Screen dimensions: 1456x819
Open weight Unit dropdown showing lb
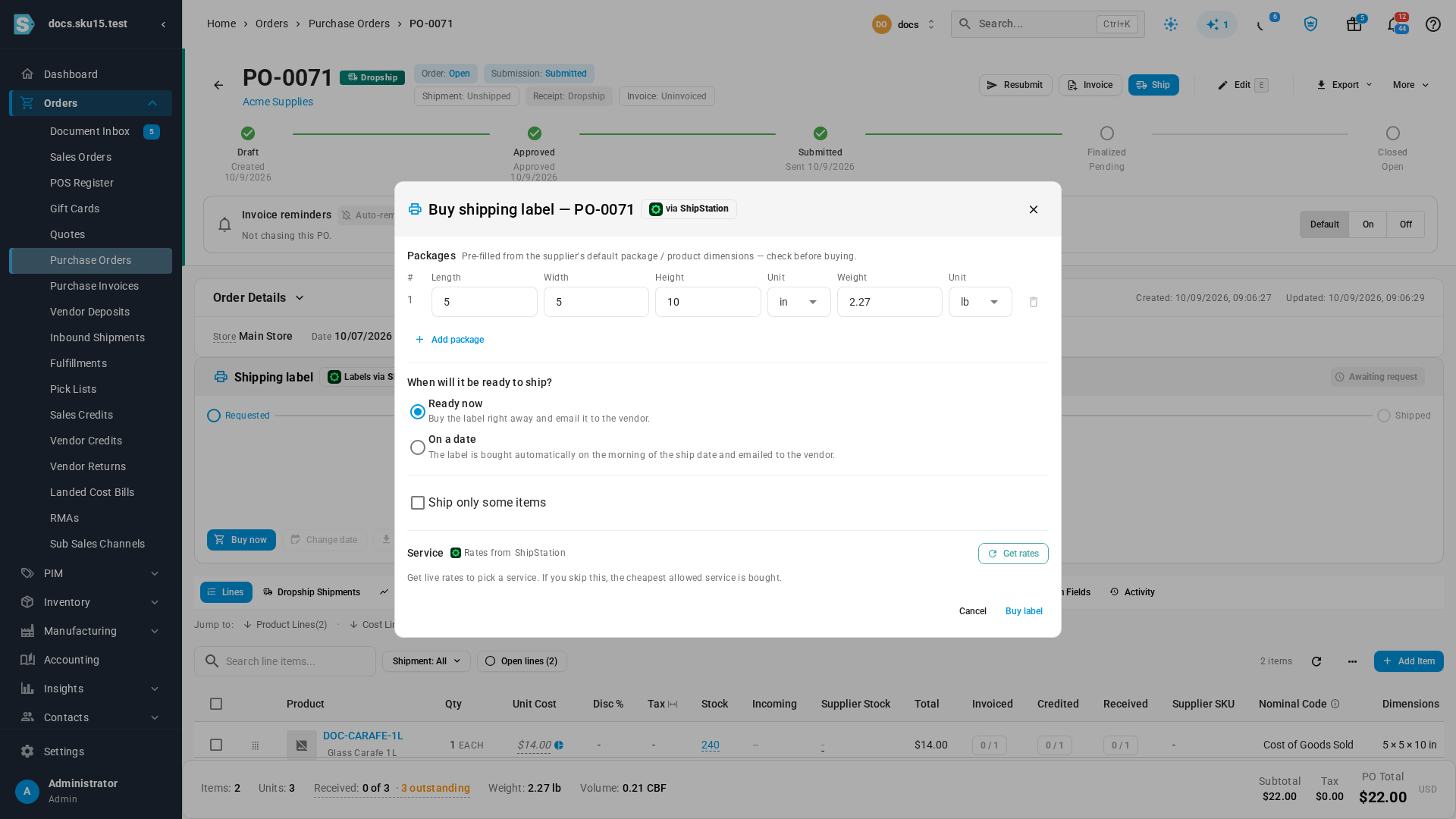pos(980,302)
